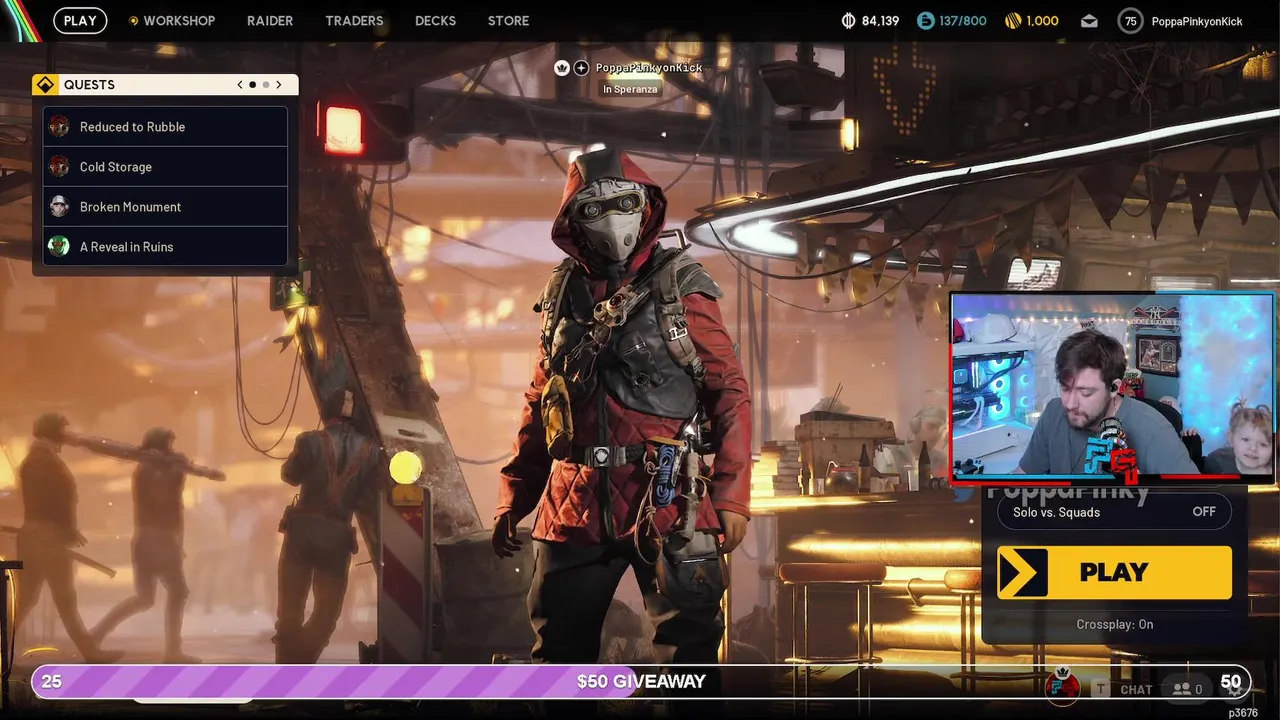
Task: Open the DECKS tab
Action: pos(435,20)
